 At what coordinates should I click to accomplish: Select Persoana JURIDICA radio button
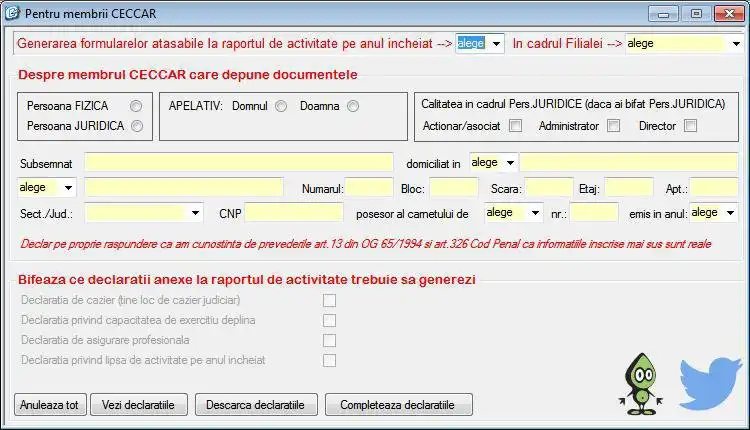(137, 126)
